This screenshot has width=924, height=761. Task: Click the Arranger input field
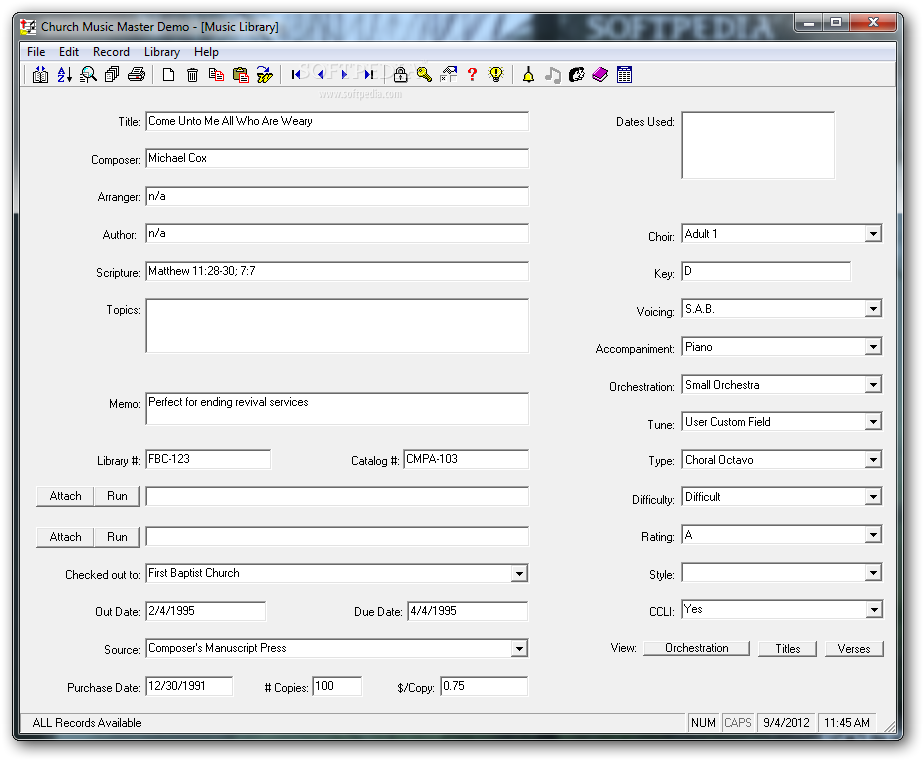[337, 196]
